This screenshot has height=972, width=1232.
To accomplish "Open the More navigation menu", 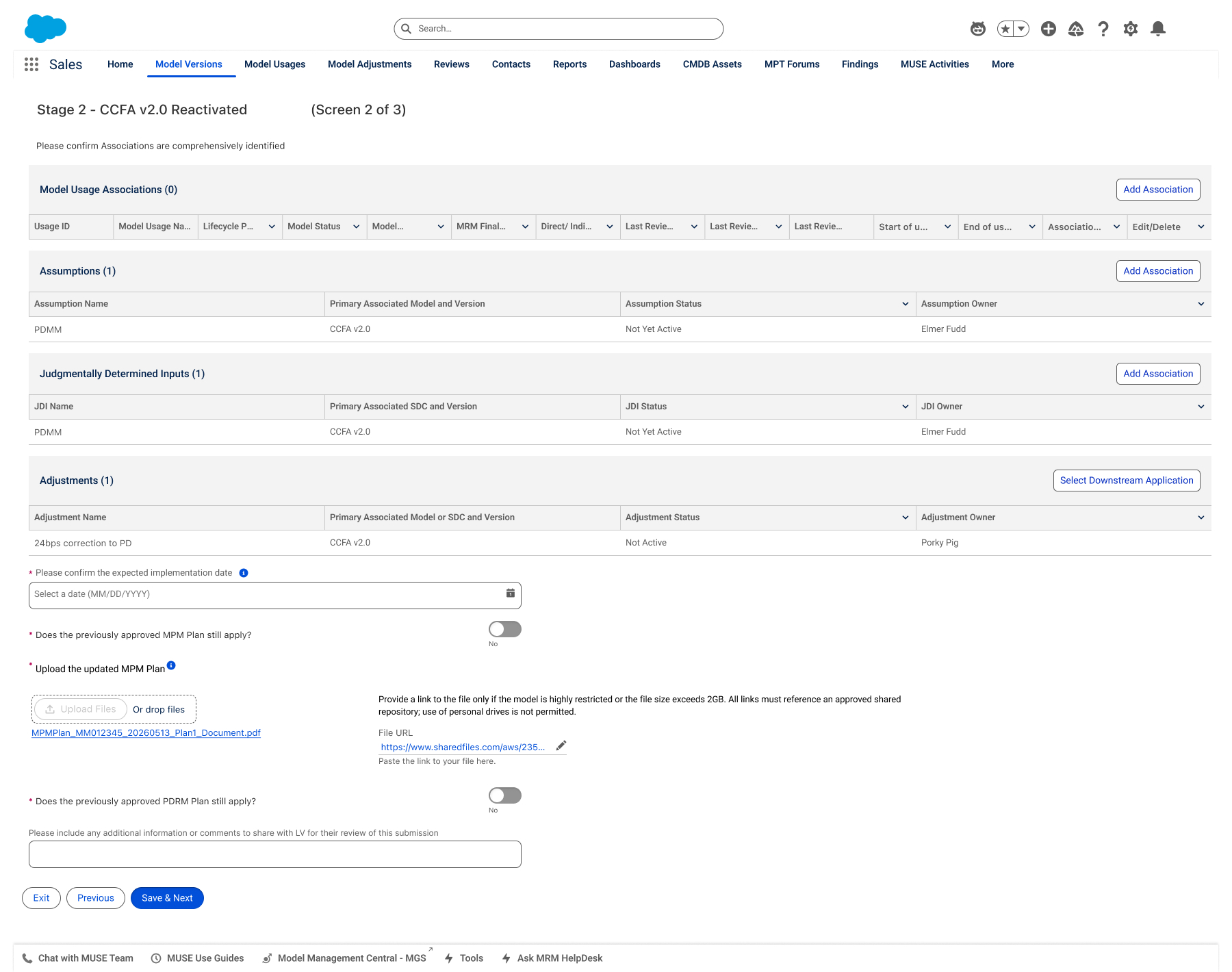I will click(x=1003, y=64).
